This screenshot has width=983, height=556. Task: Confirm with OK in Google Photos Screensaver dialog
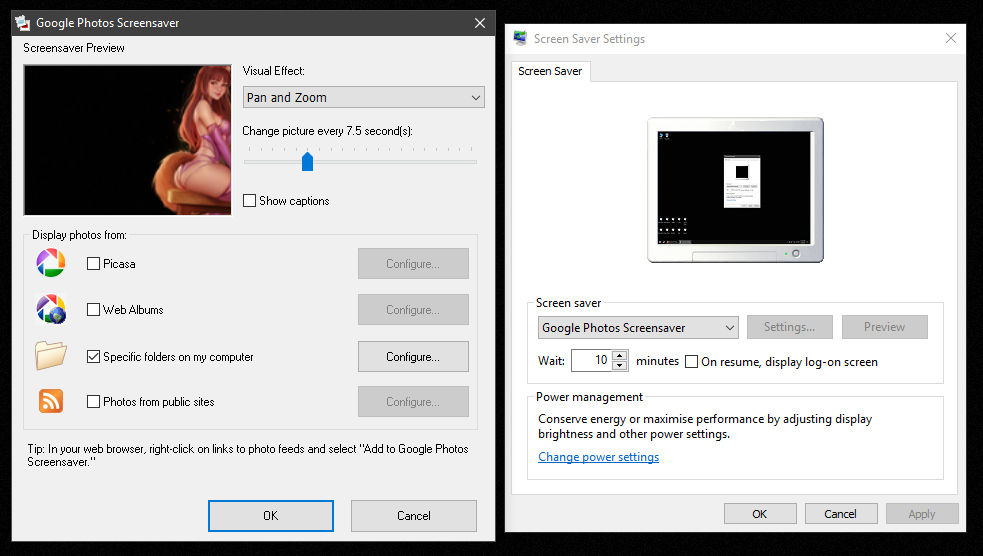coord(271,516)
